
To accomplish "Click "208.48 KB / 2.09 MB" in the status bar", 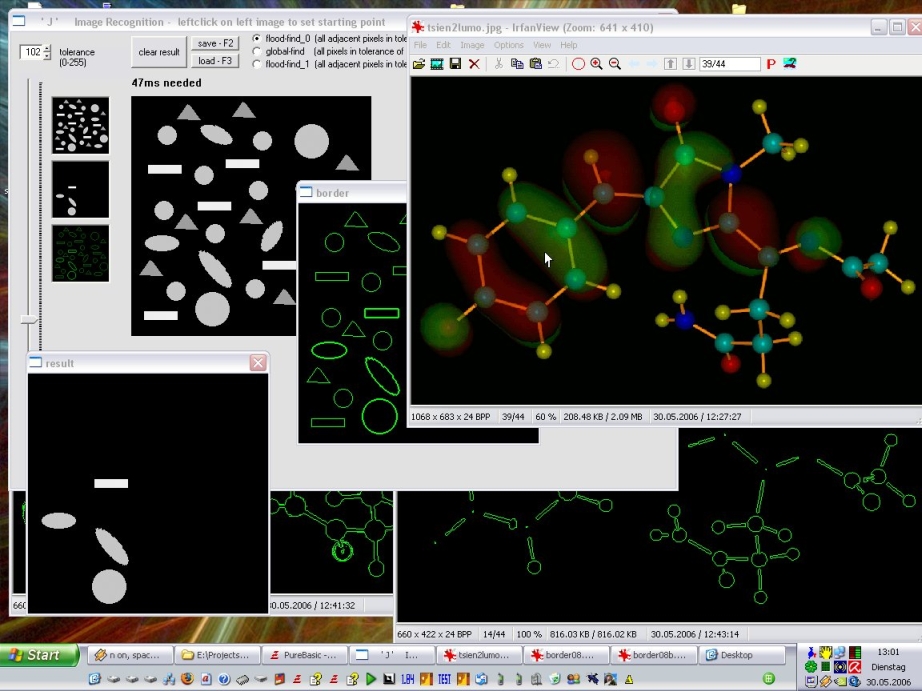I will [x=603, y=417].
